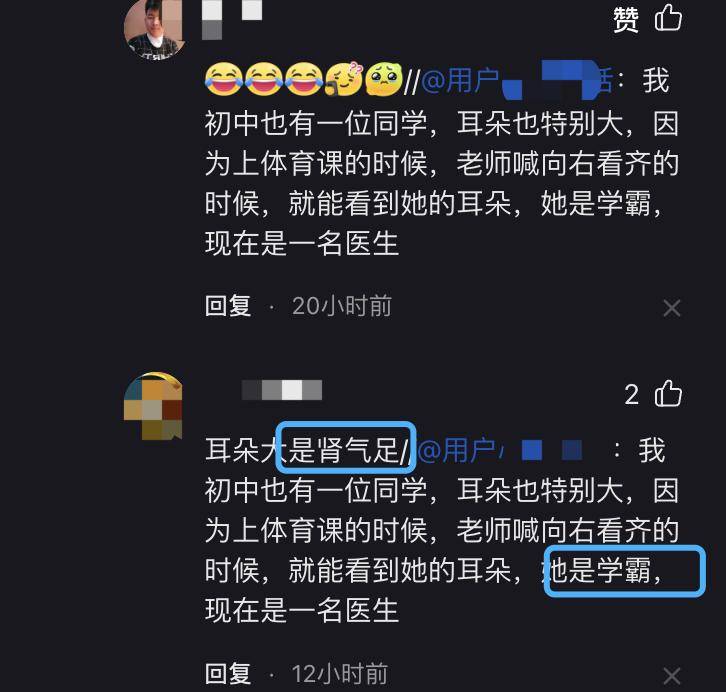Tap the like count number 2
The image size is (726, 692).
click(632, 395)
